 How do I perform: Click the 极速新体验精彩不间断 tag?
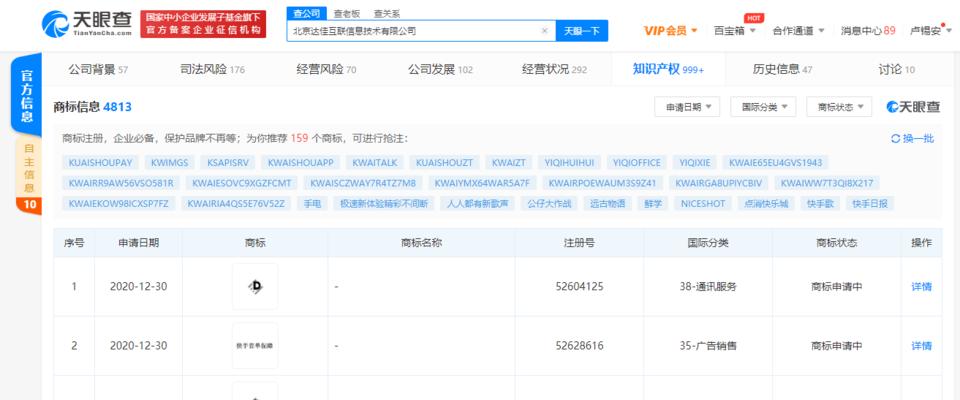pyautogui.click(x=384, y=203)
